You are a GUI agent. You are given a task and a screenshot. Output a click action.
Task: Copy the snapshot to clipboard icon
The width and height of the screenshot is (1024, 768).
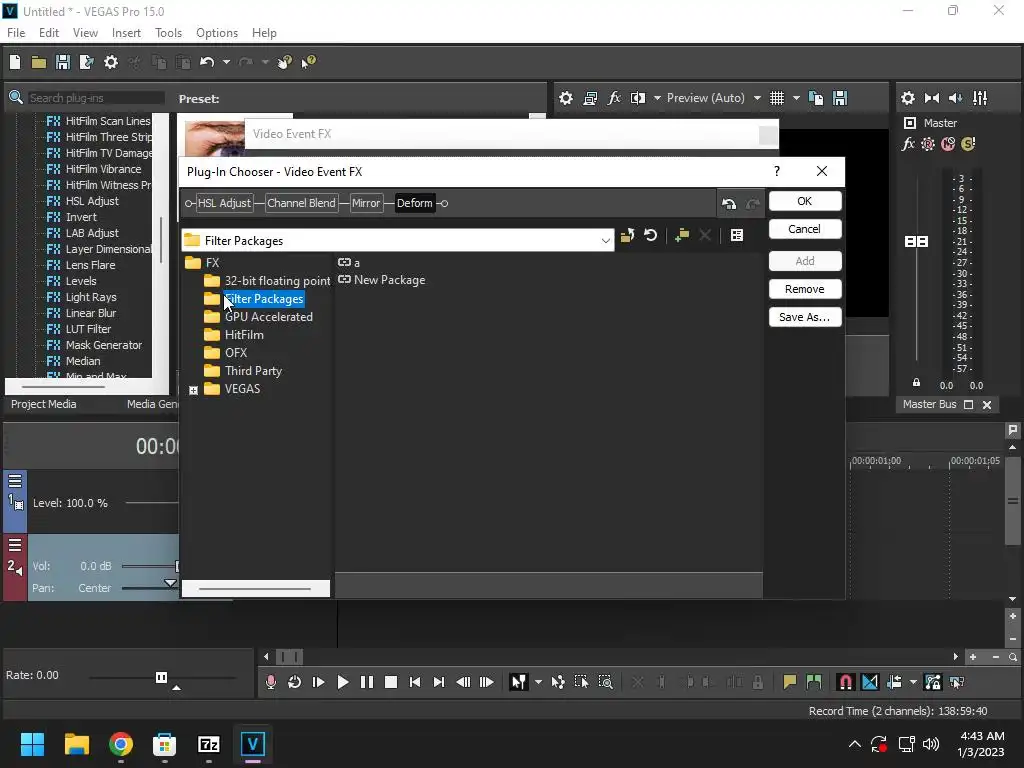point(816,98)
